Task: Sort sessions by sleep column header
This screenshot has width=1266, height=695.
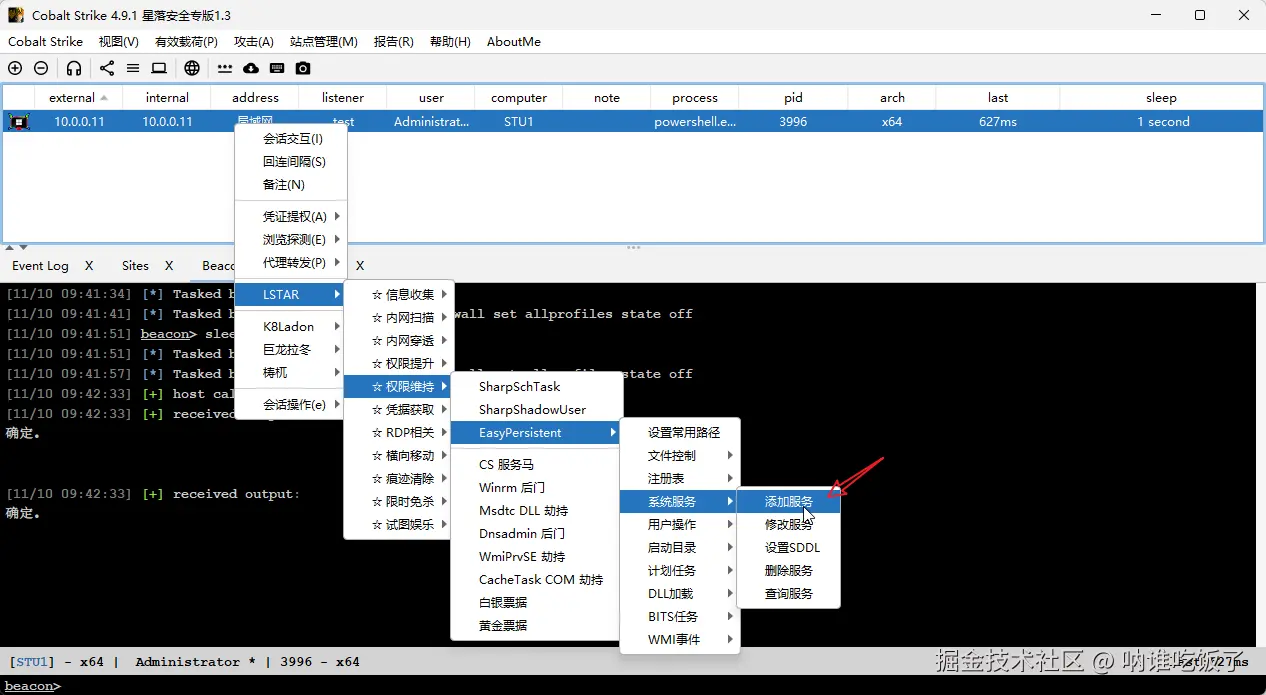Action: [x=1161, y=98]
